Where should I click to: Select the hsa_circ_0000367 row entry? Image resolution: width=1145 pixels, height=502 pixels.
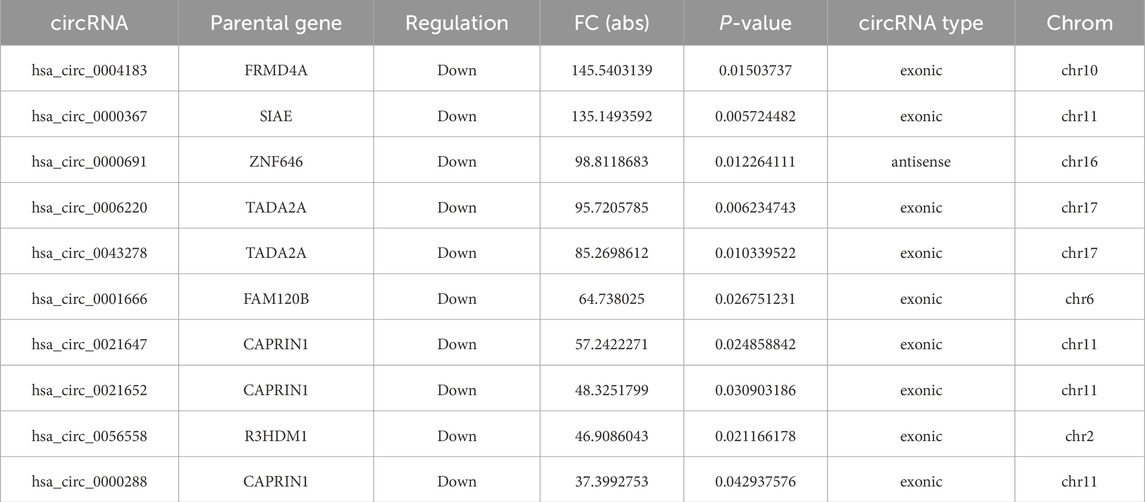click(89, 116)
